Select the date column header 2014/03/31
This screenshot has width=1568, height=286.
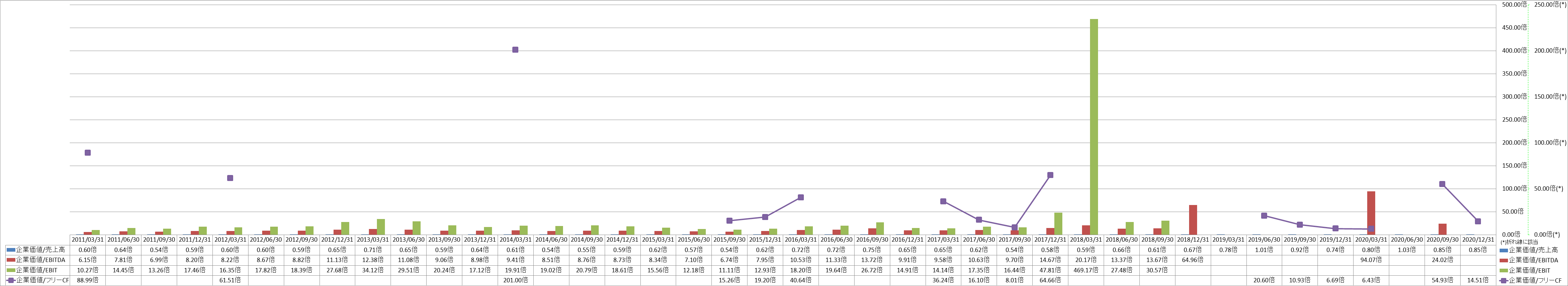click(x=515, y=240)
